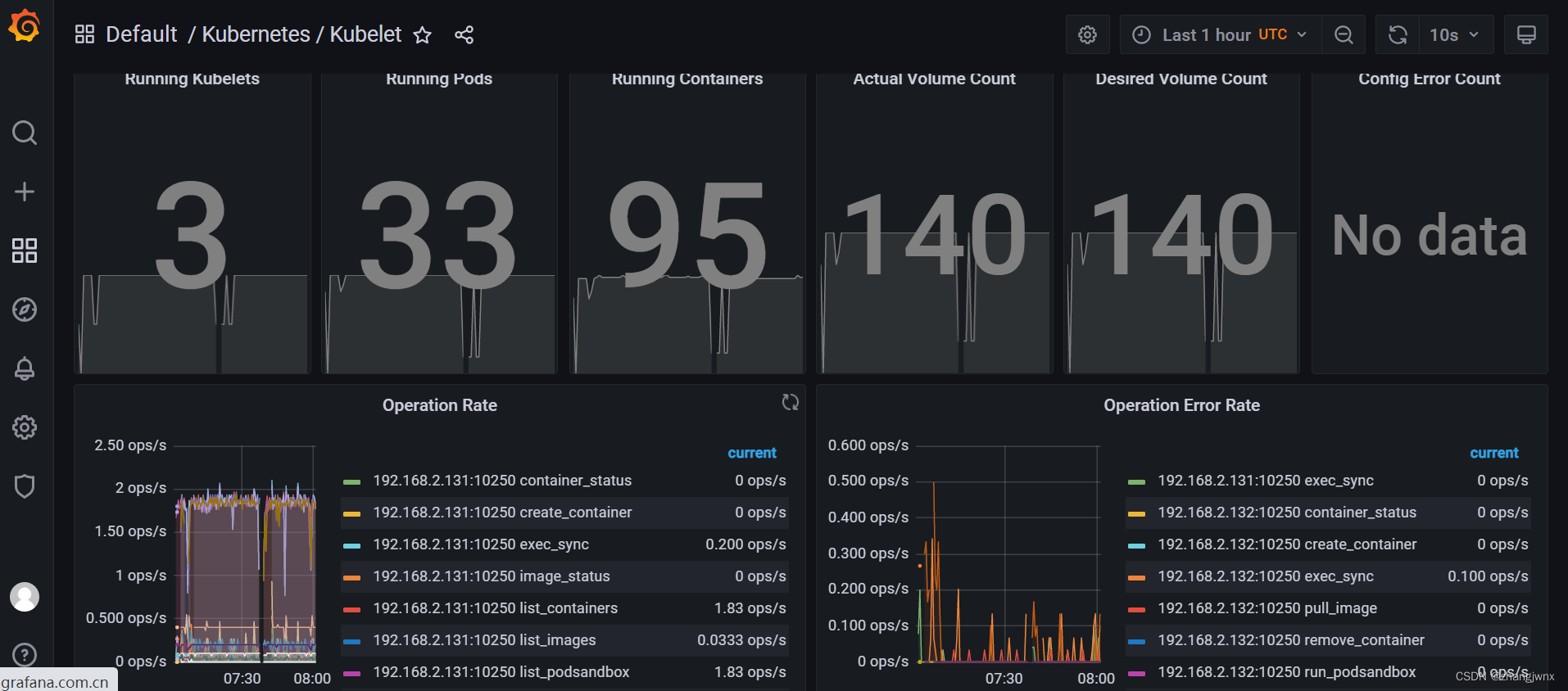1568x691 pixels.
Task: Go to the Default folder breadcrumb
Action: (142, 34)
